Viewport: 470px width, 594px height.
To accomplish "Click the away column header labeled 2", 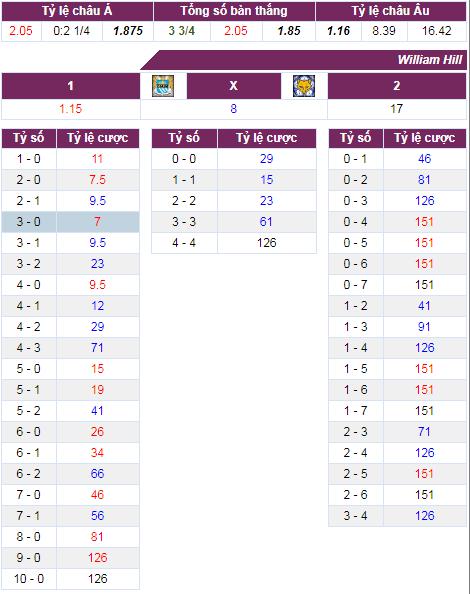I will pos(397,86).
